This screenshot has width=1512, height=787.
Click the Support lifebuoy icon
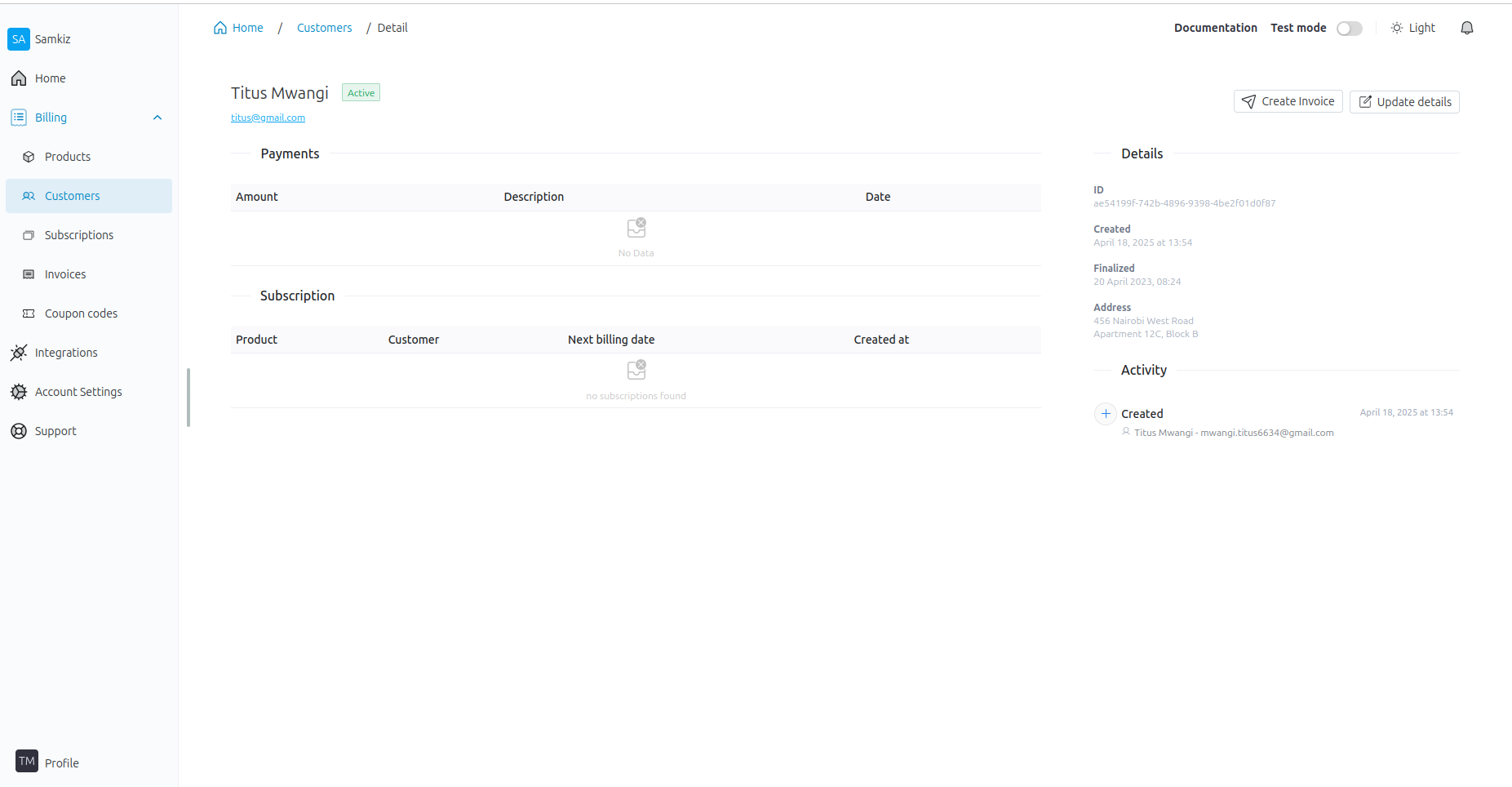pyautogui.click(x=19, y=431)
